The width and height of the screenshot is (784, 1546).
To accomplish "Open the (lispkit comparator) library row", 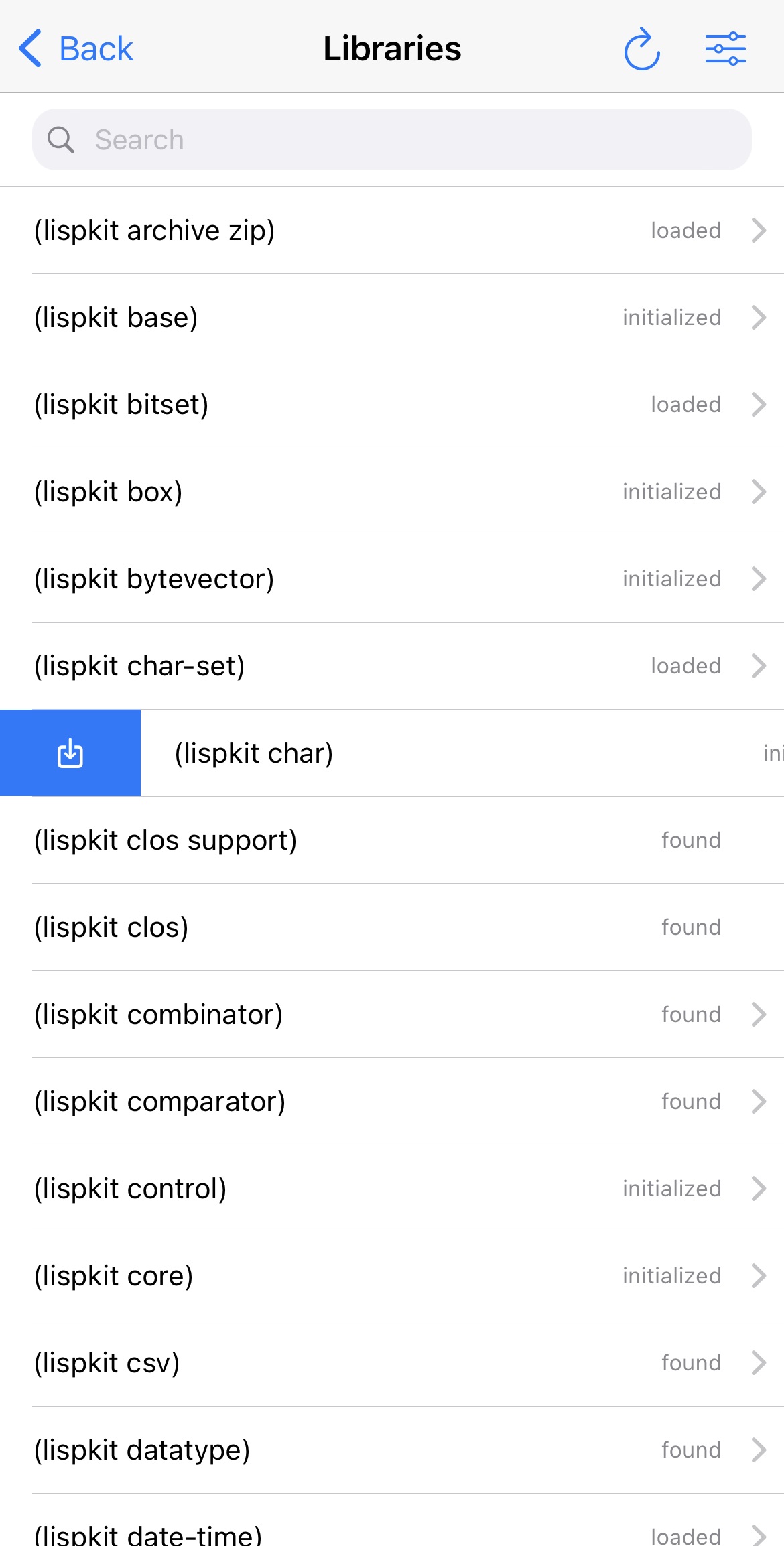I will [x=392, y=1102].
